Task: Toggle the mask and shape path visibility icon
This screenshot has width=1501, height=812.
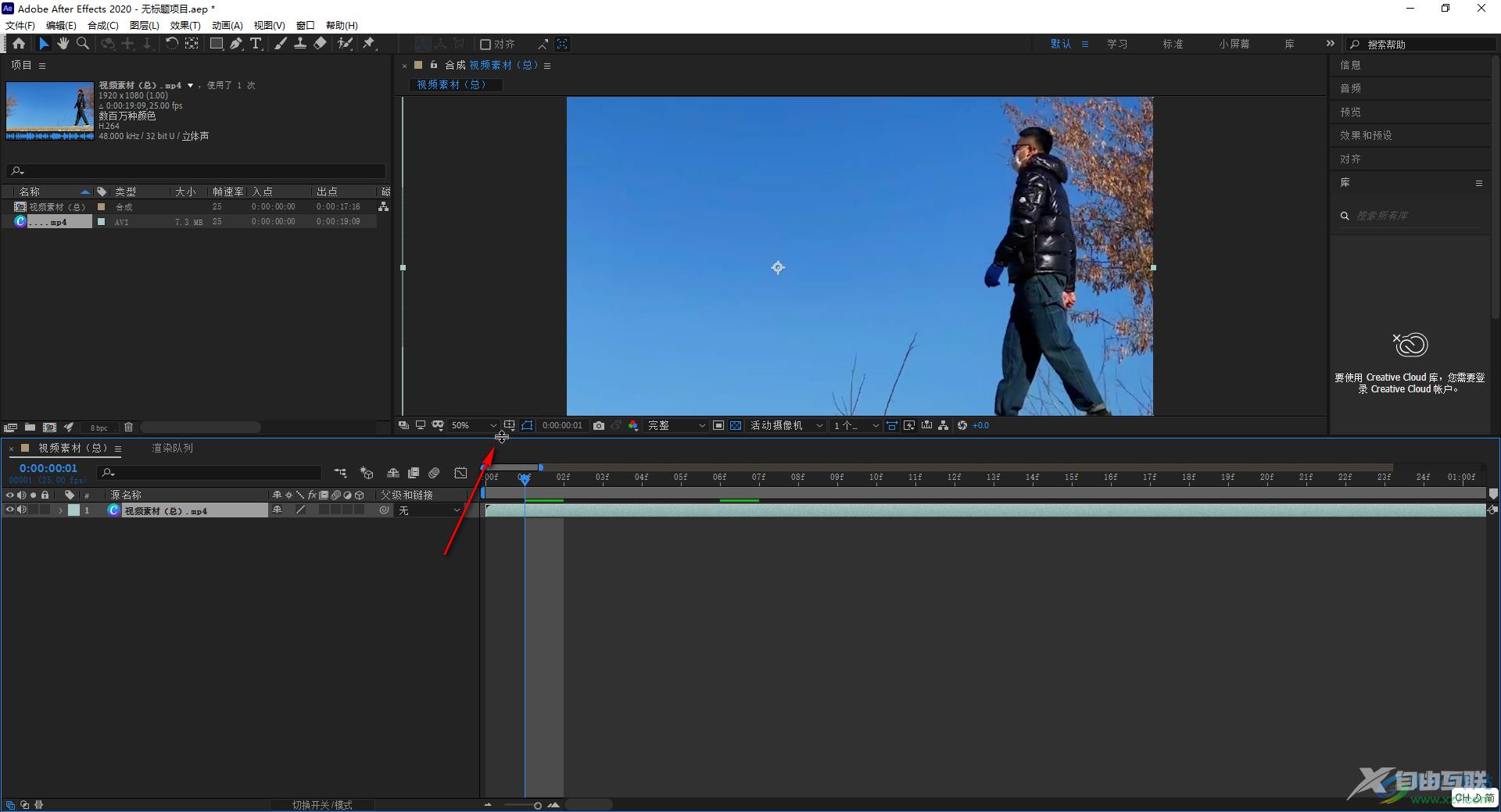Action: click(x=527, y=425)
